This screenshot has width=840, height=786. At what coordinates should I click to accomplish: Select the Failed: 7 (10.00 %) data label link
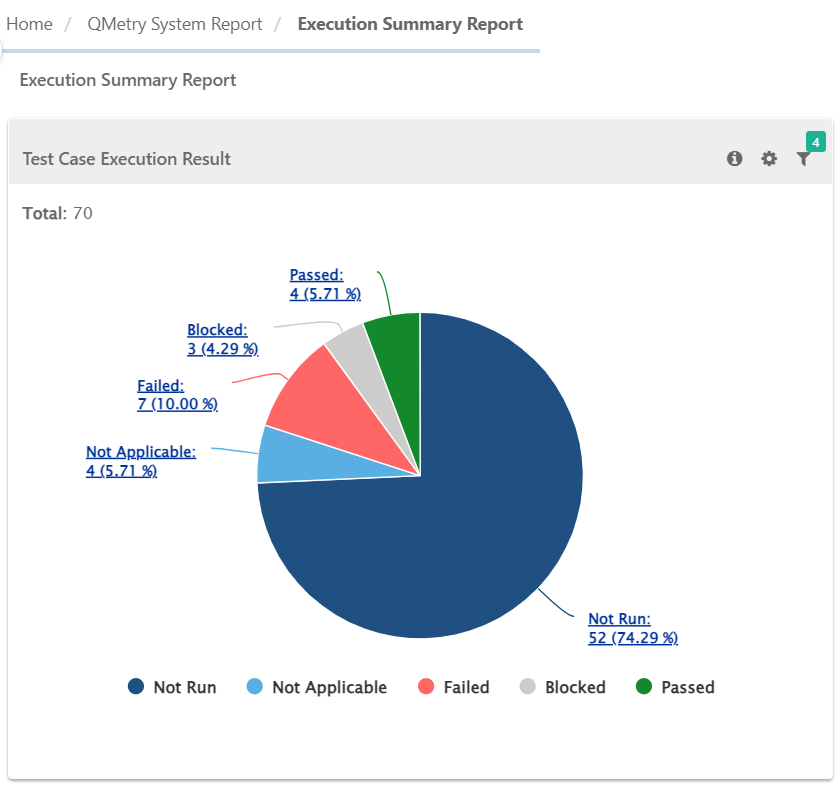click(x=177, y=394)
